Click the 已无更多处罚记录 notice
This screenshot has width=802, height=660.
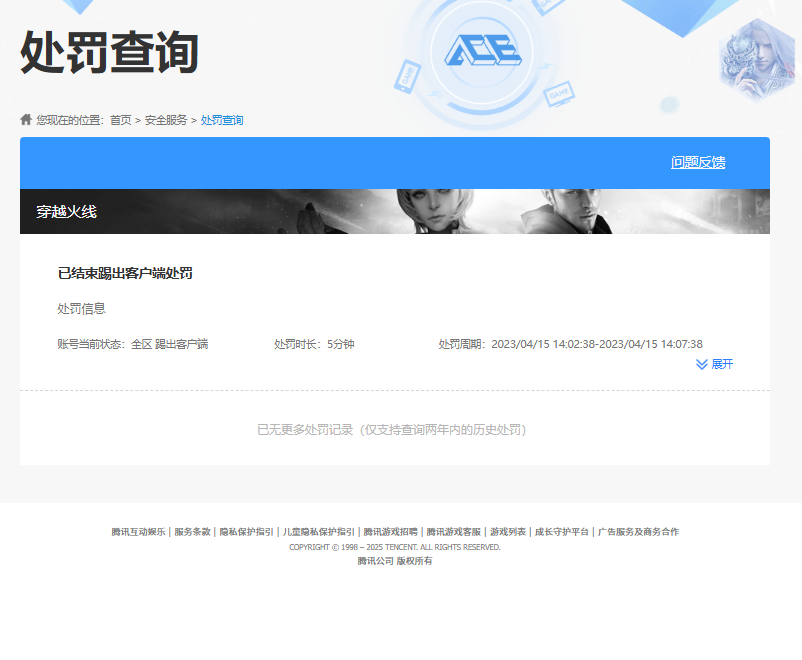click(x=392, y=430)
